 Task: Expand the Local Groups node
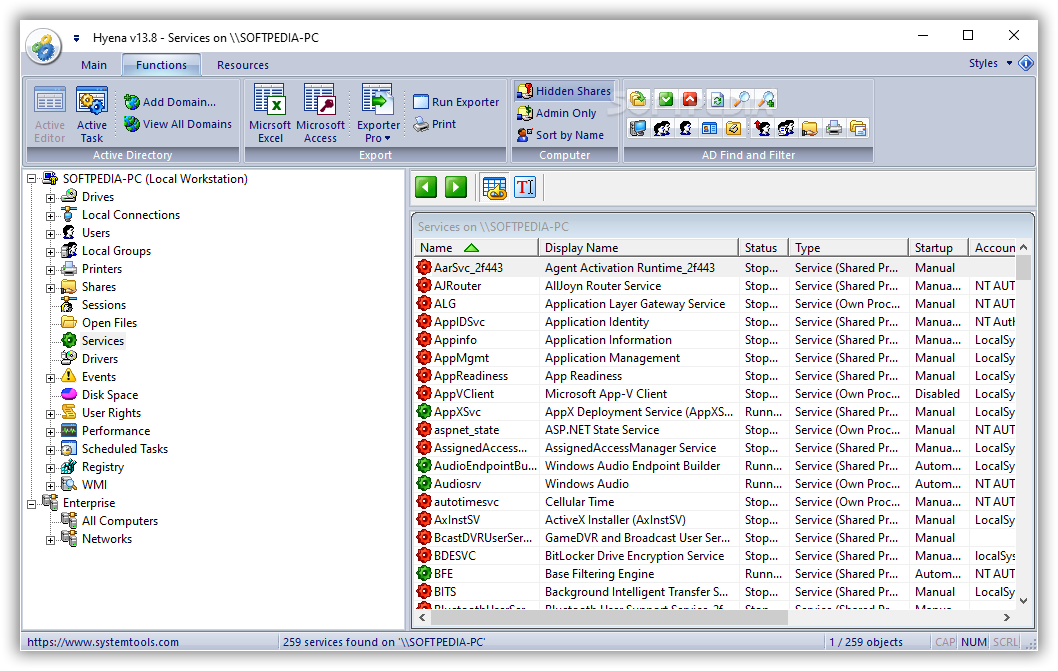51,252
